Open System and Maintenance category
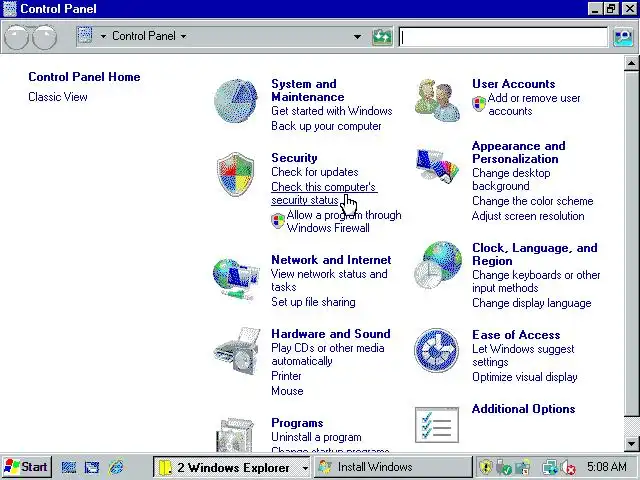640x480 pixels. (308, 90)
